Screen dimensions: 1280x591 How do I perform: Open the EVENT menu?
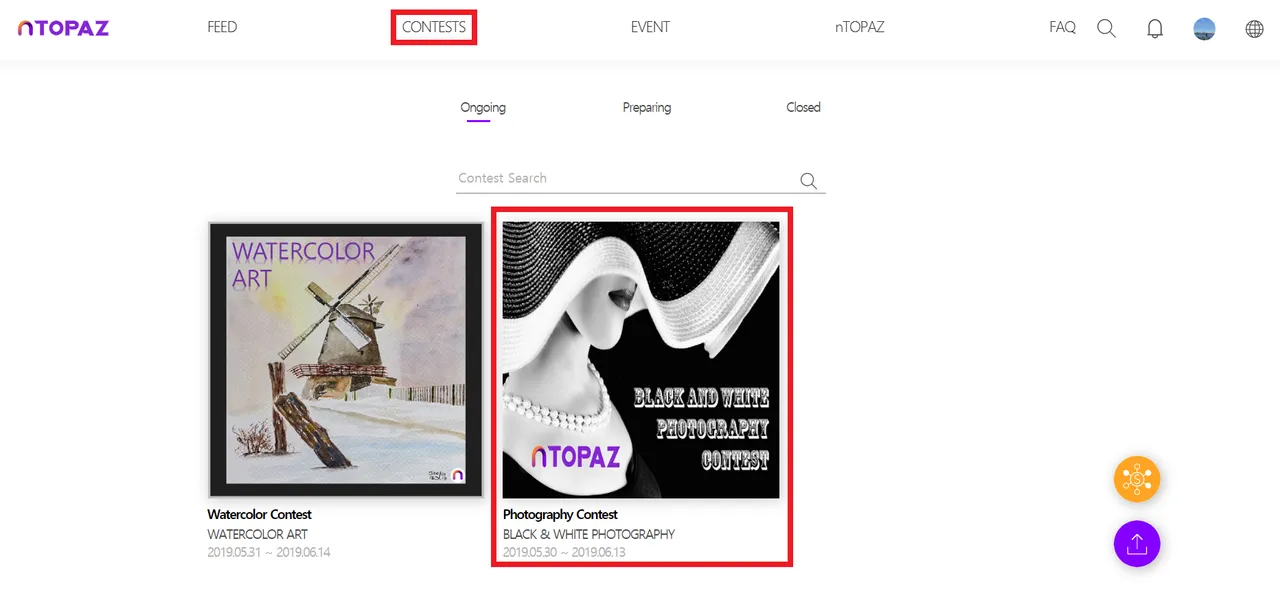pyautogui.click(x=650, y=27)
